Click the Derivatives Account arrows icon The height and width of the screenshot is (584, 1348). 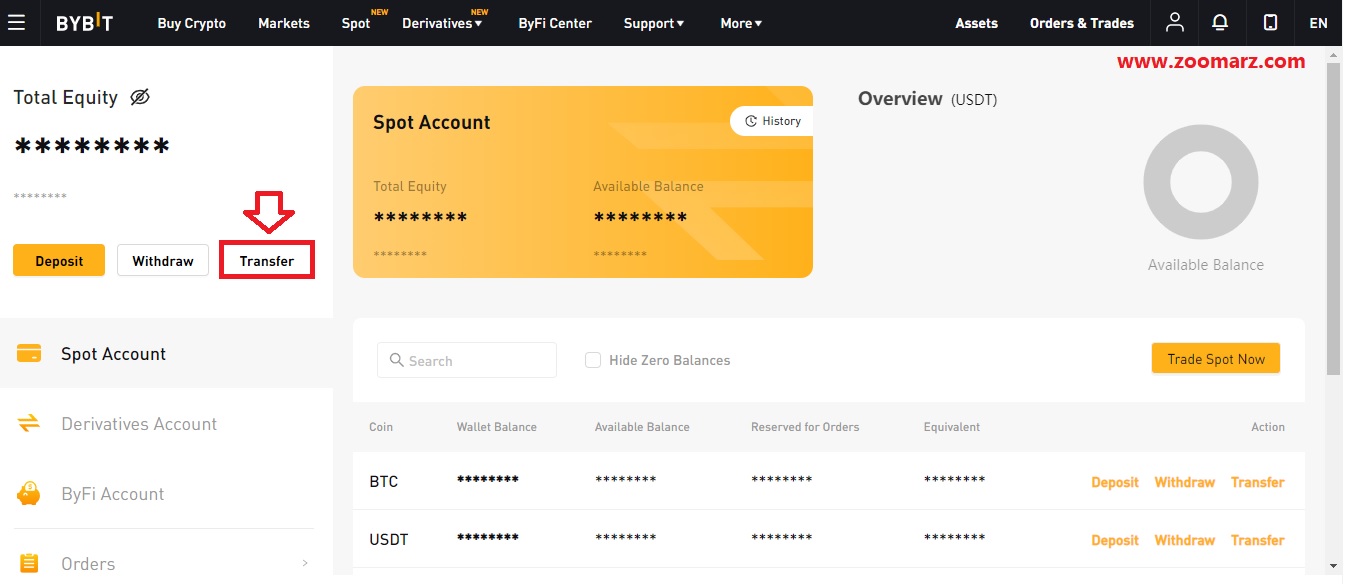[x=29, y=423]
